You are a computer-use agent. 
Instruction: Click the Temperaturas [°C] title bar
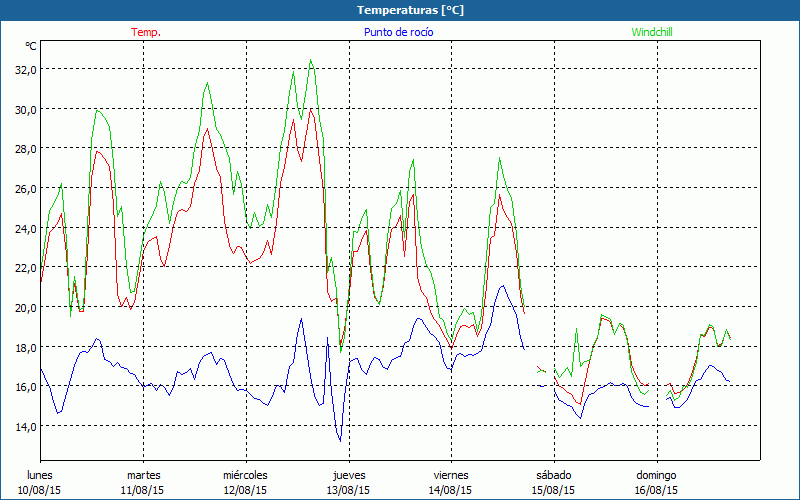[x=399, y=10]
